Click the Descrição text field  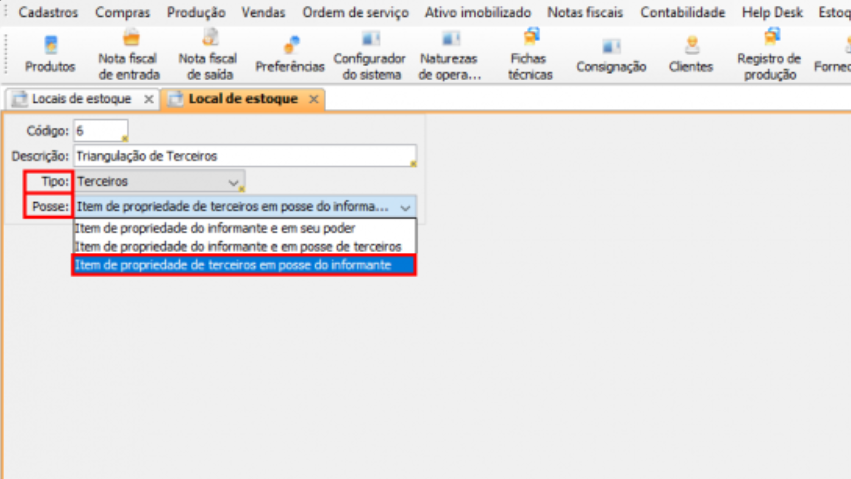(244, 156)
